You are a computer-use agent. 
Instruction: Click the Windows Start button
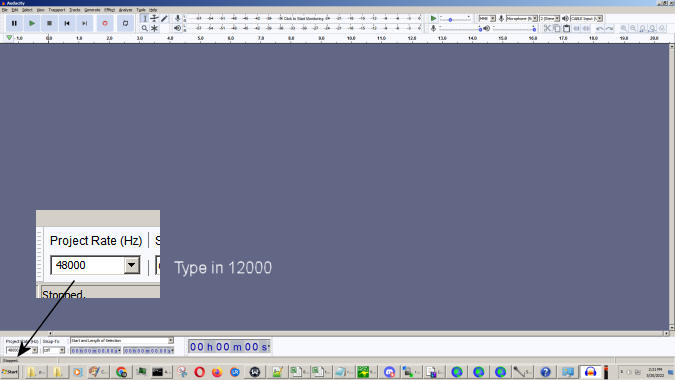click(10, 371)
